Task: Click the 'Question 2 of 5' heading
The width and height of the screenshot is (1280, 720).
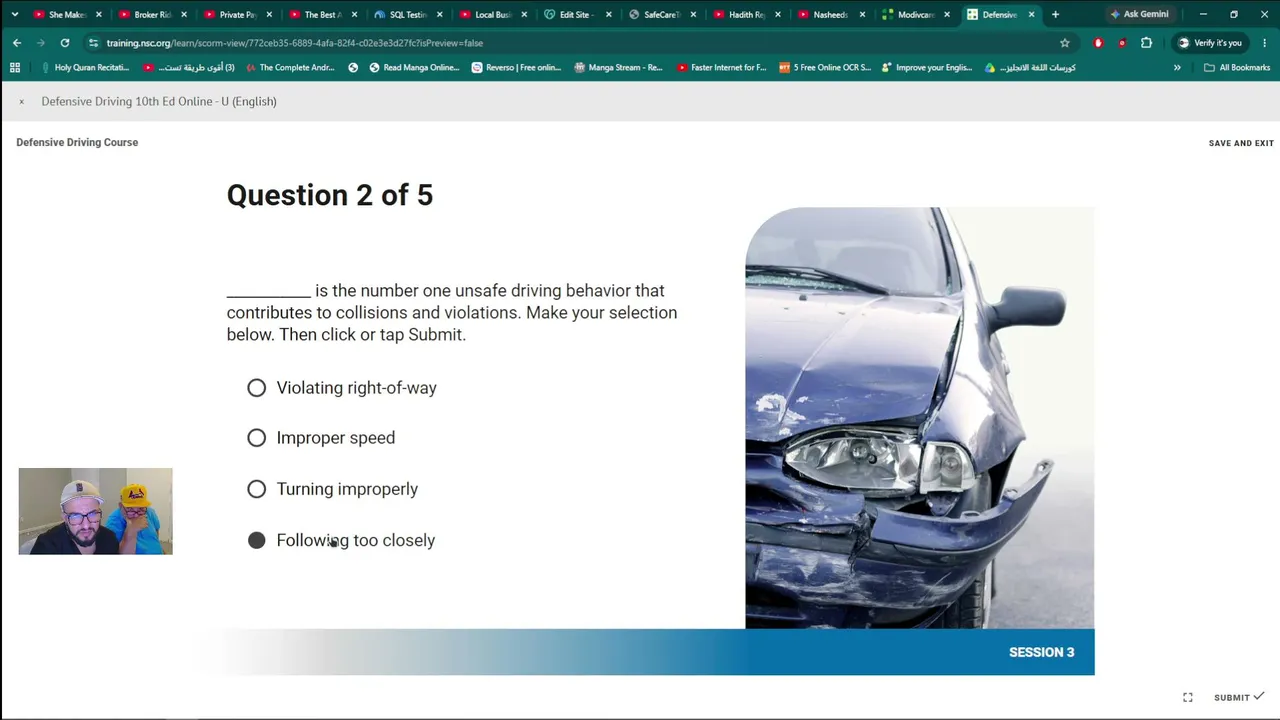Action: 330,195
